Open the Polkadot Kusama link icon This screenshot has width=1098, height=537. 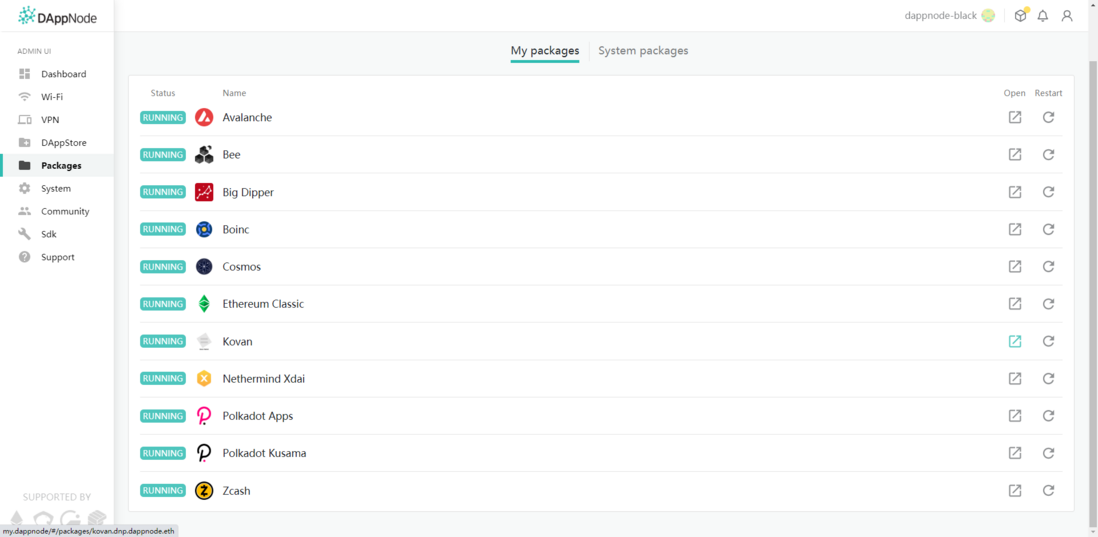tap(1014, 453)
